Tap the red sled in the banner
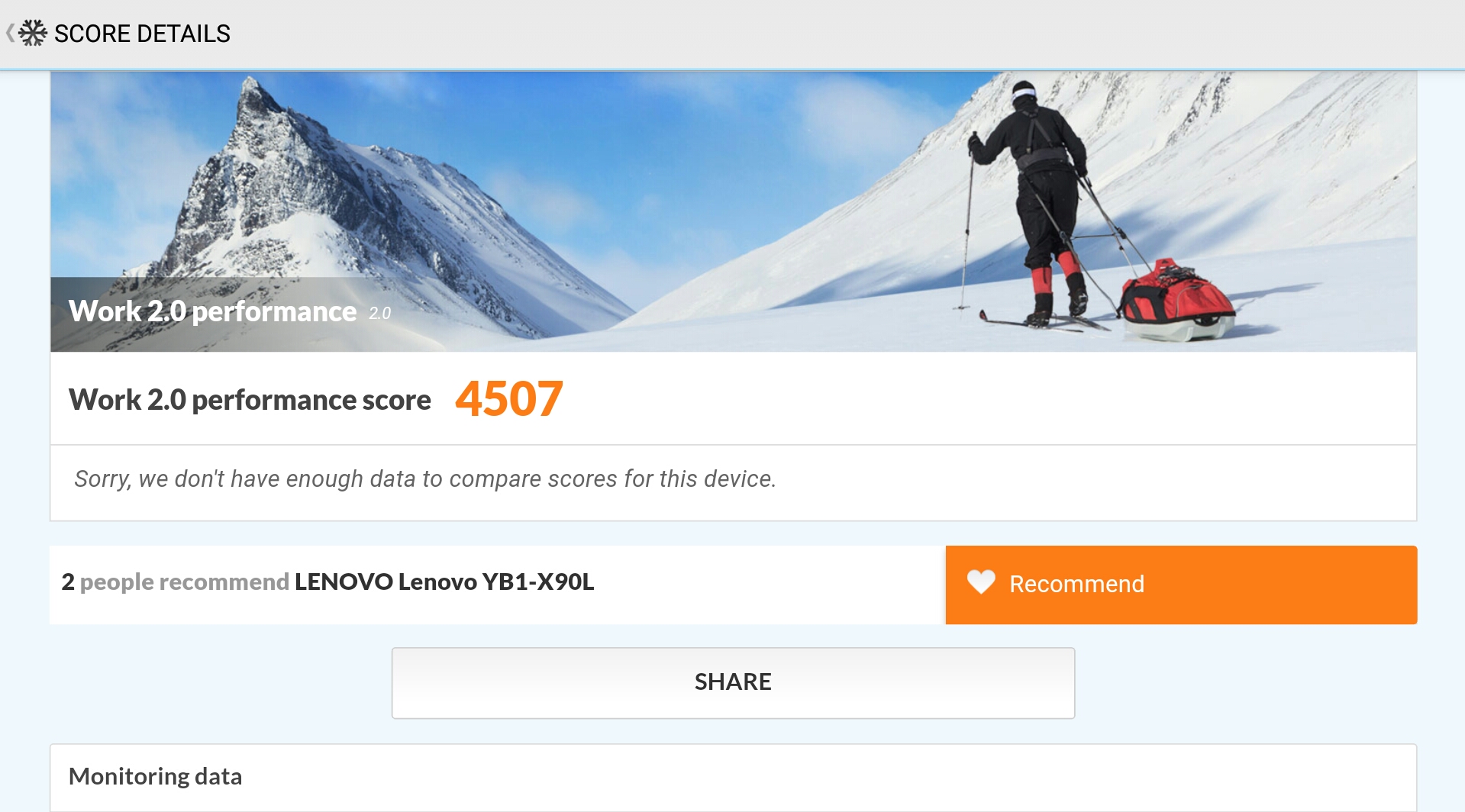The width and height of the screenshot is (1465, 812). (x=1176, y=299)
